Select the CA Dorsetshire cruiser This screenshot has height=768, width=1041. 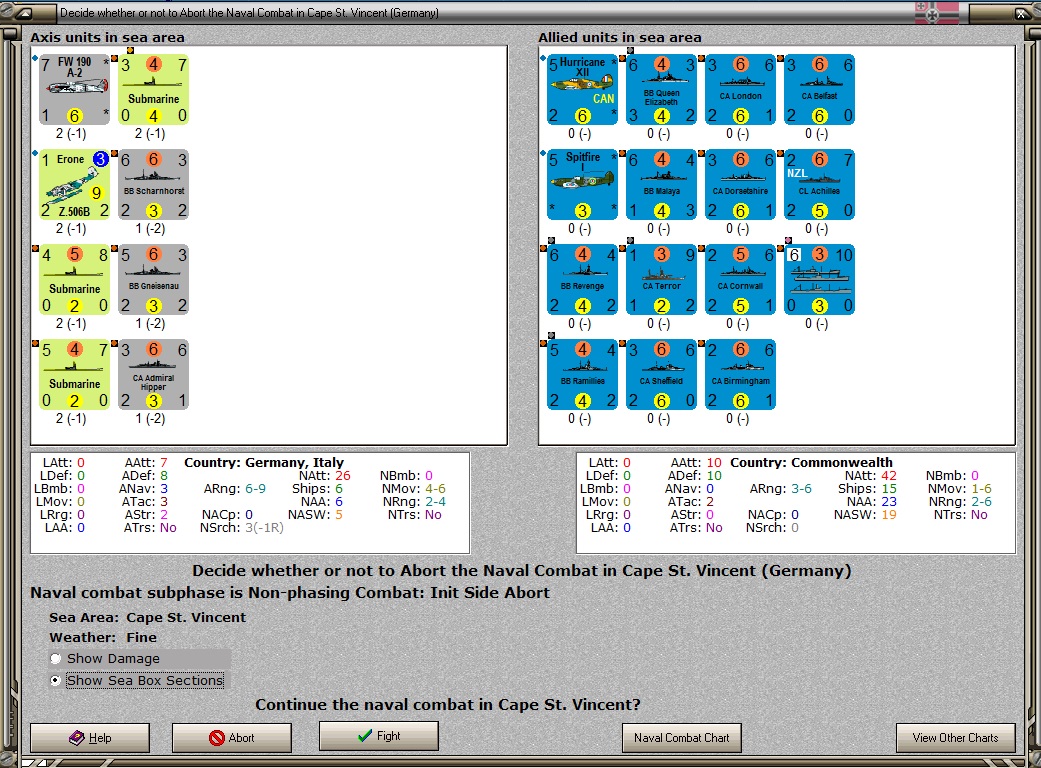(740, 185)
